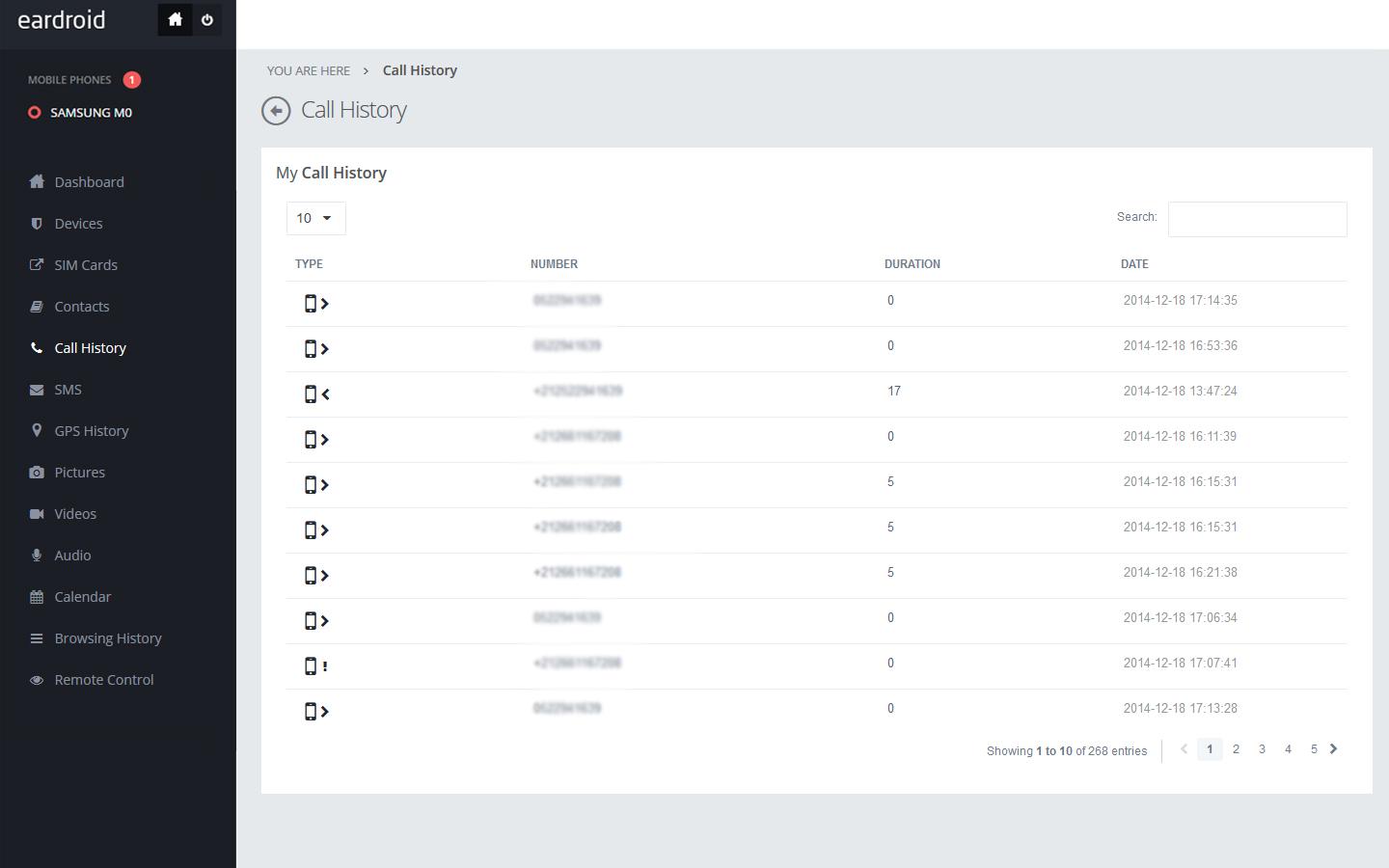
Task: Sort table by NUMBER column
Action: [x=554, y=264]
